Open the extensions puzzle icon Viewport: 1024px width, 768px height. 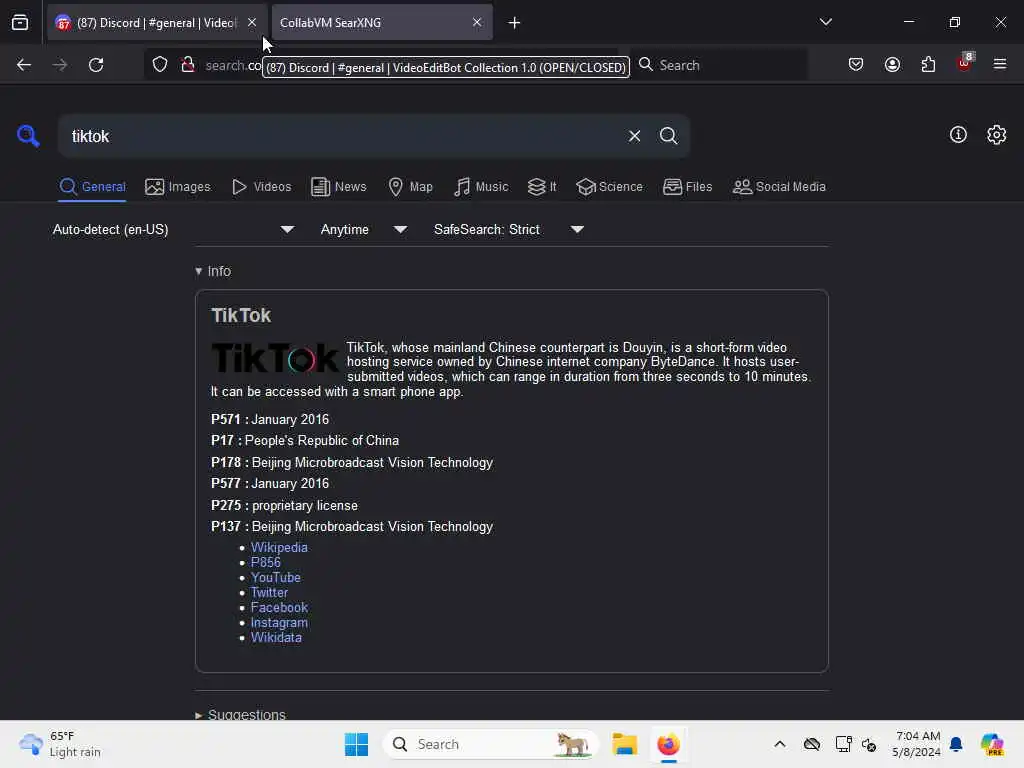(x=928, y=65)
